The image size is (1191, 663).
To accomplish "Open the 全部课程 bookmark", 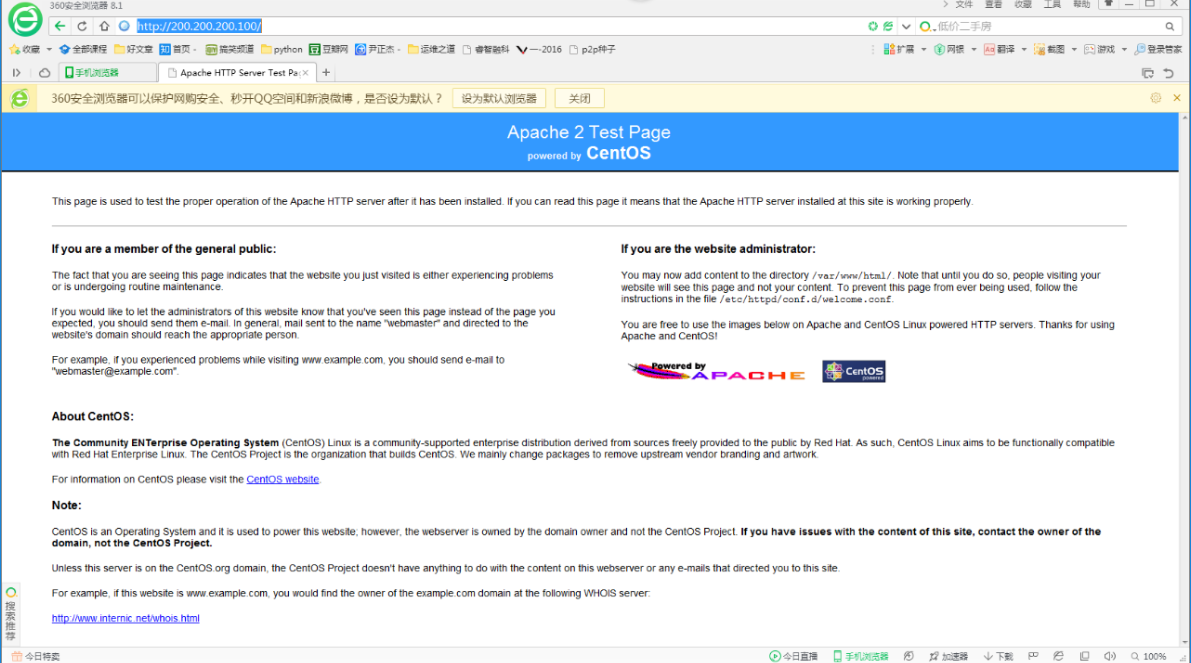I will click(x=83, y=49).
